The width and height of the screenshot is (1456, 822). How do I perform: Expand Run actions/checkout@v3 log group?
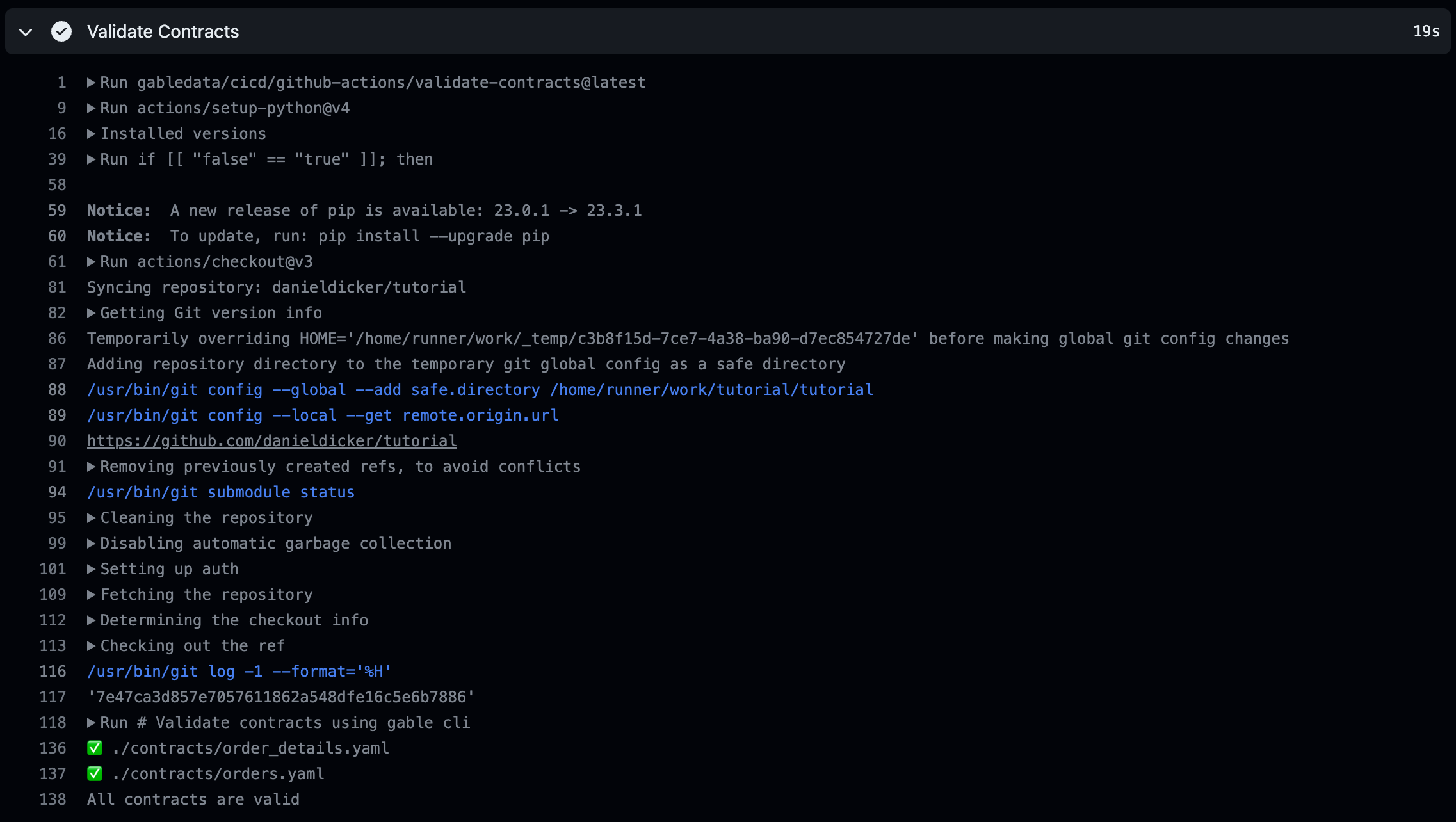[x=91, y=262]
